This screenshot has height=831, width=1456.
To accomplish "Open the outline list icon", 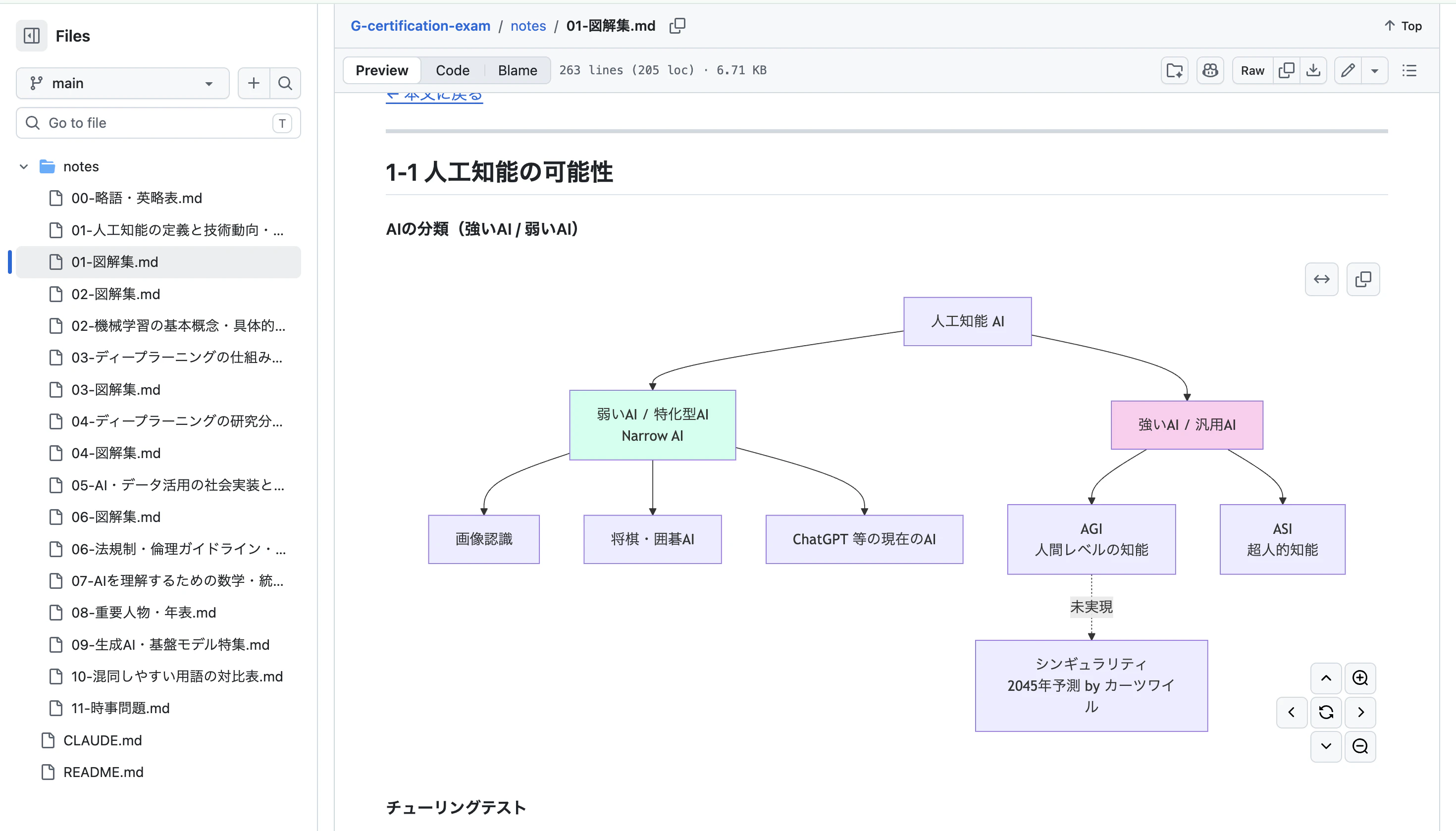I will point(1409,70).
